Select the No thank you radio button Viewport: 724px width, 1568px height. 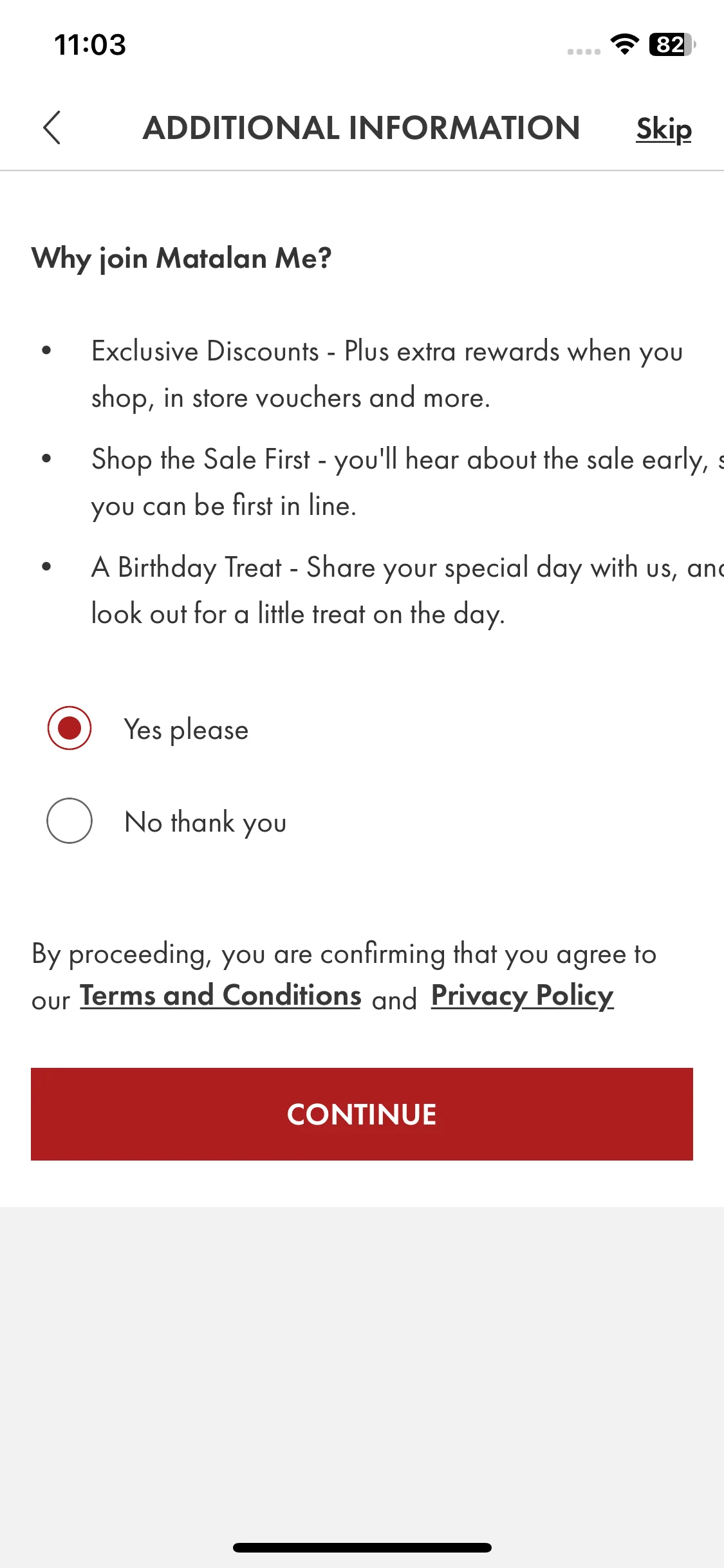coord(70,821)
